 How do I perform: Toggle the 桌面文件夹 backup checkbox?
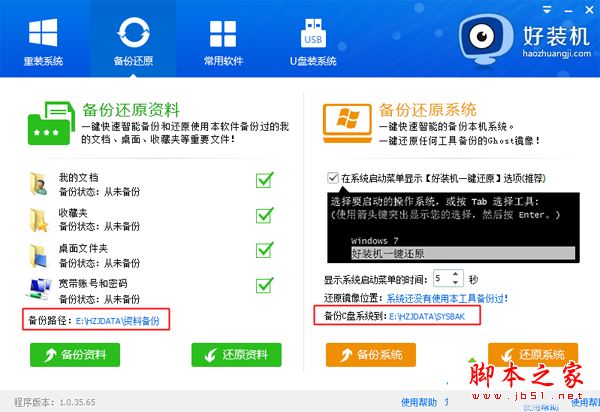pyautogui.click(x=264, y=250)
